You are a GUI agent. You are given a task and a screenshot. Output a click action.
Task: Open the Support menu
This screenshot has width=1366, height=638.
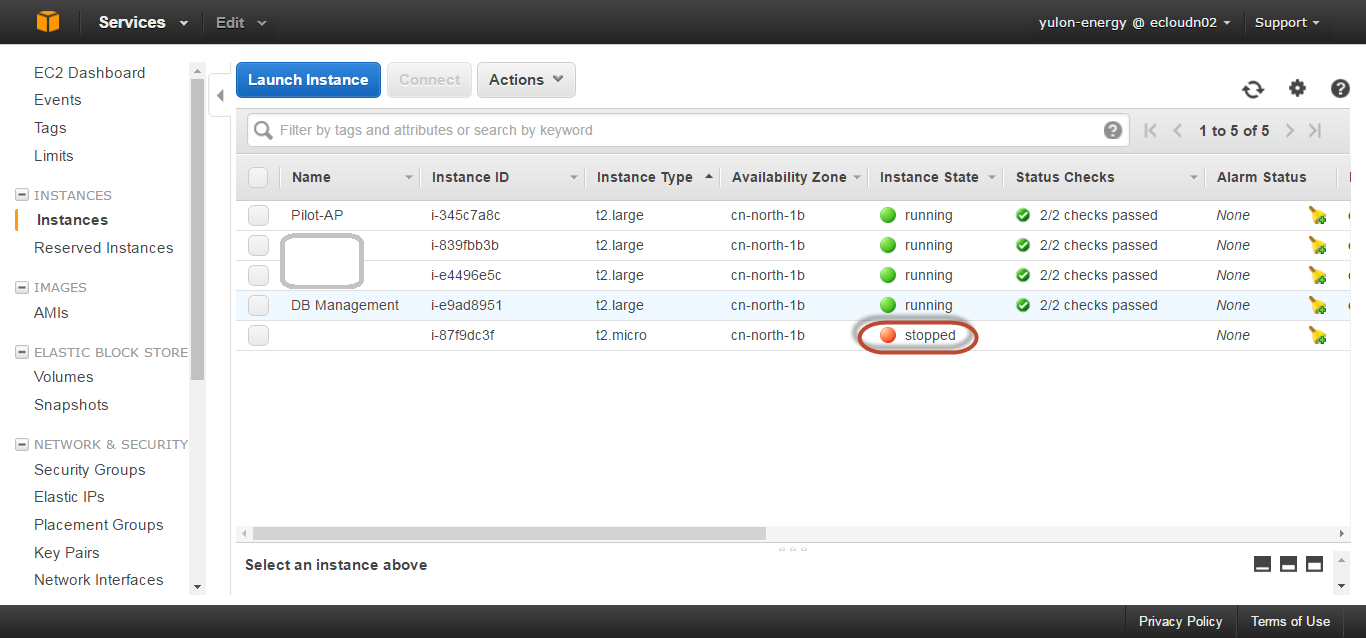point(1287,22)
